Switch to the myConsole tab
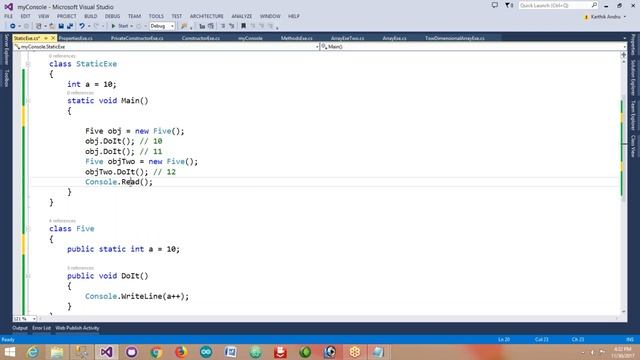The width and height of the screenshot is (640, 360). 250,38
